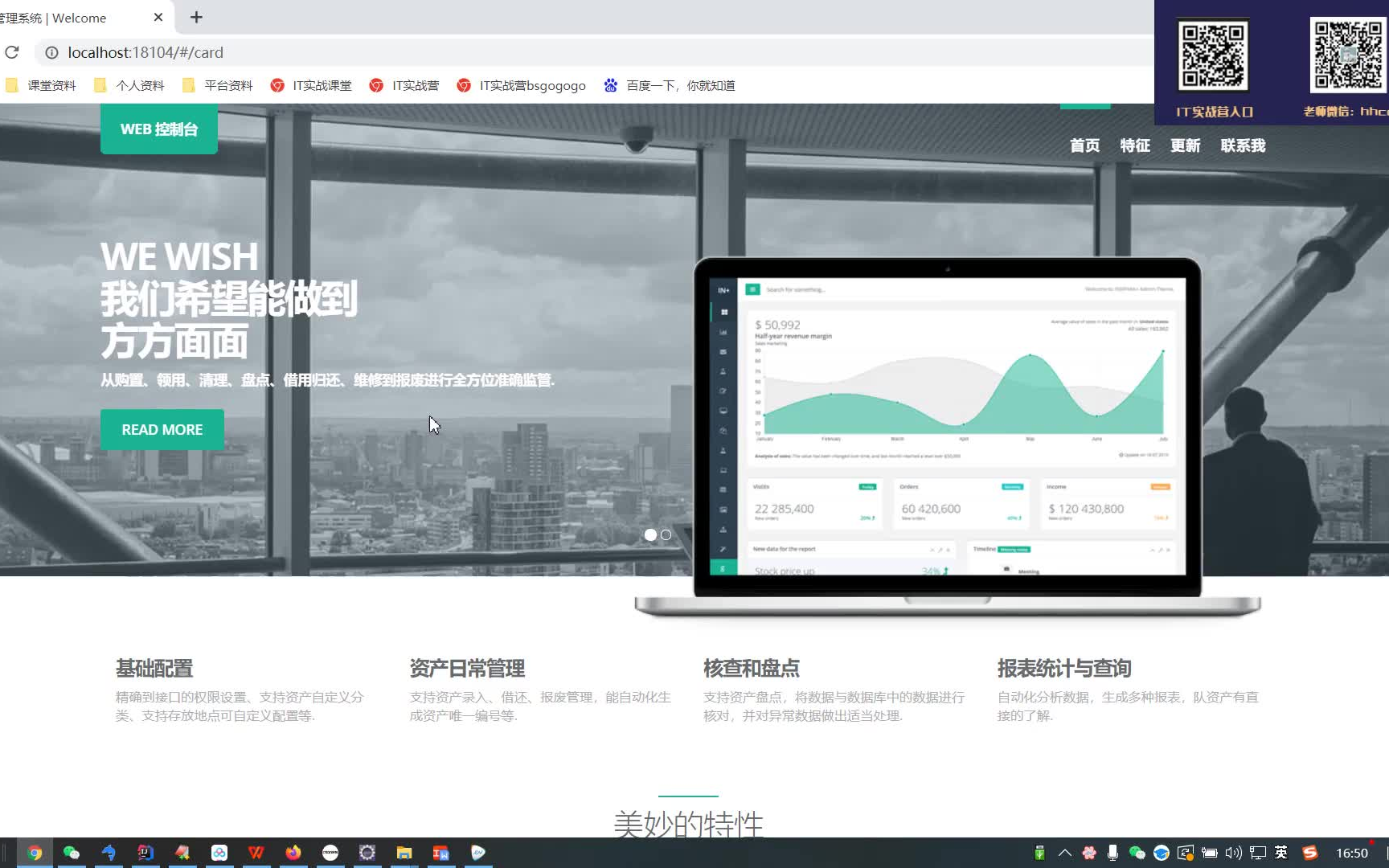Open the 个人资料 bookmark folder
This screenshot has height=868, width=1389.
tap(129, 85)
